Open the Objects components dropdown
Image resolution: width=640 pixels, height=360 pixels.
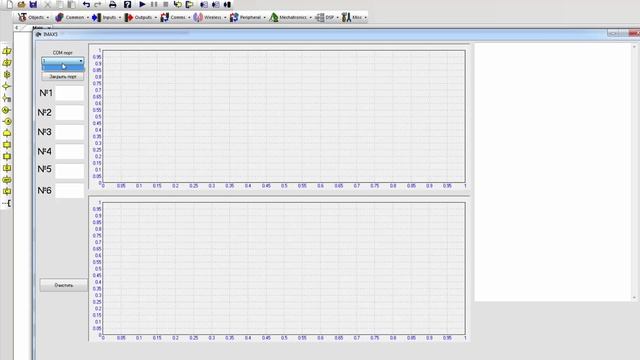33,17
